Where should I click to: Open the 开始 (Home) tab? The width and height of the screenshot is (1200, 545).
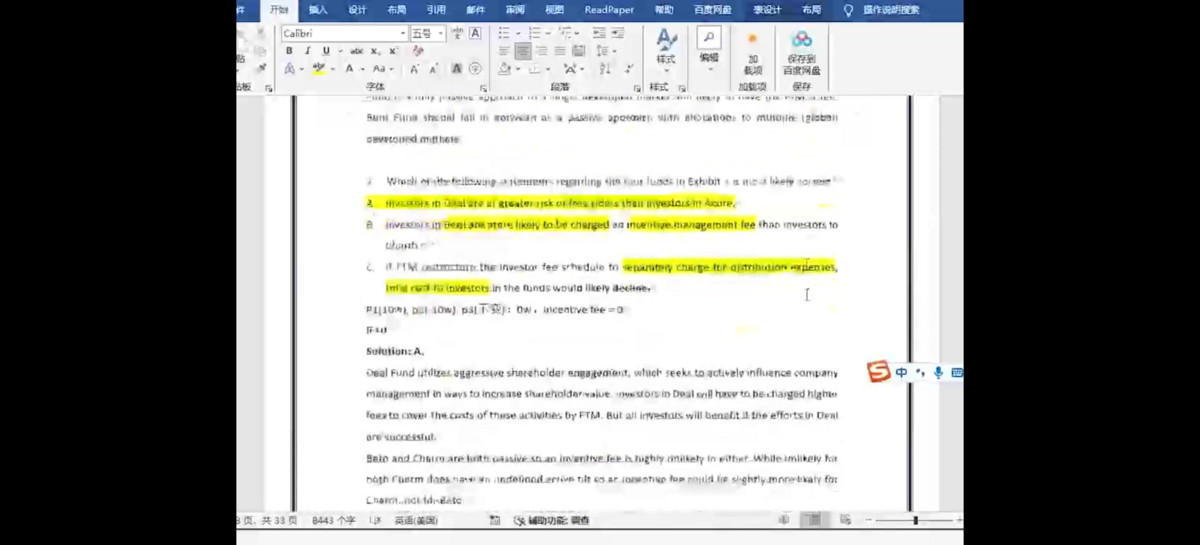(x=279, y=10)
